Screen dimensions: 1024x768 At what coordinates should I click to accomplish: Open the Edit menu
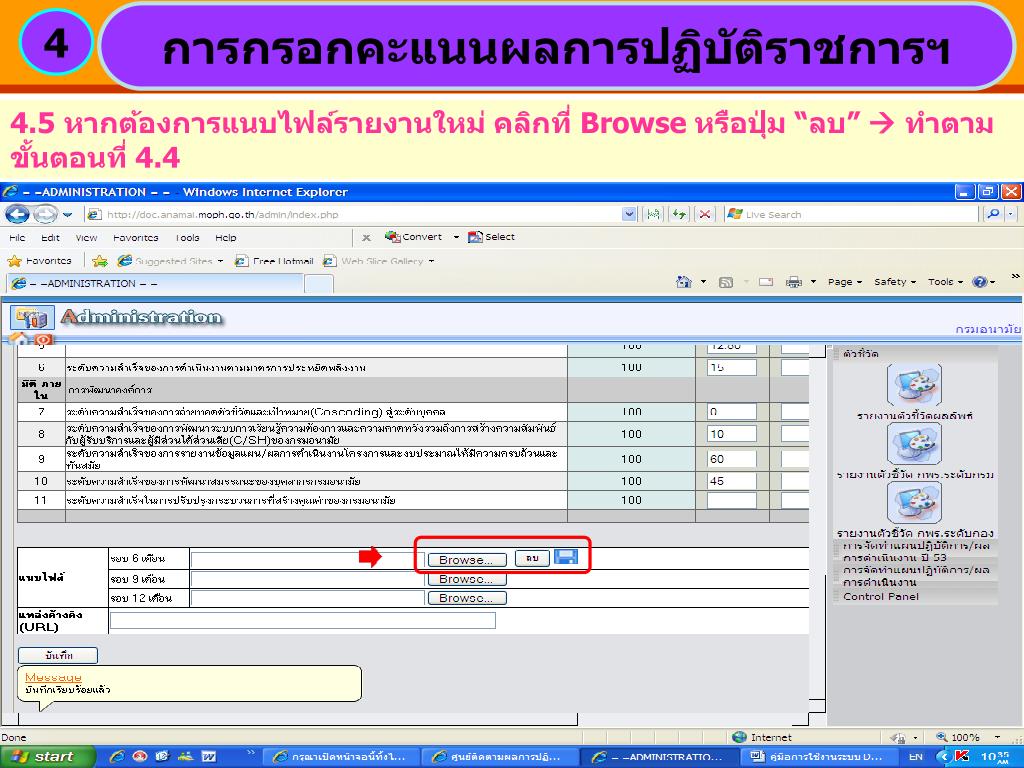pos(50,238)
